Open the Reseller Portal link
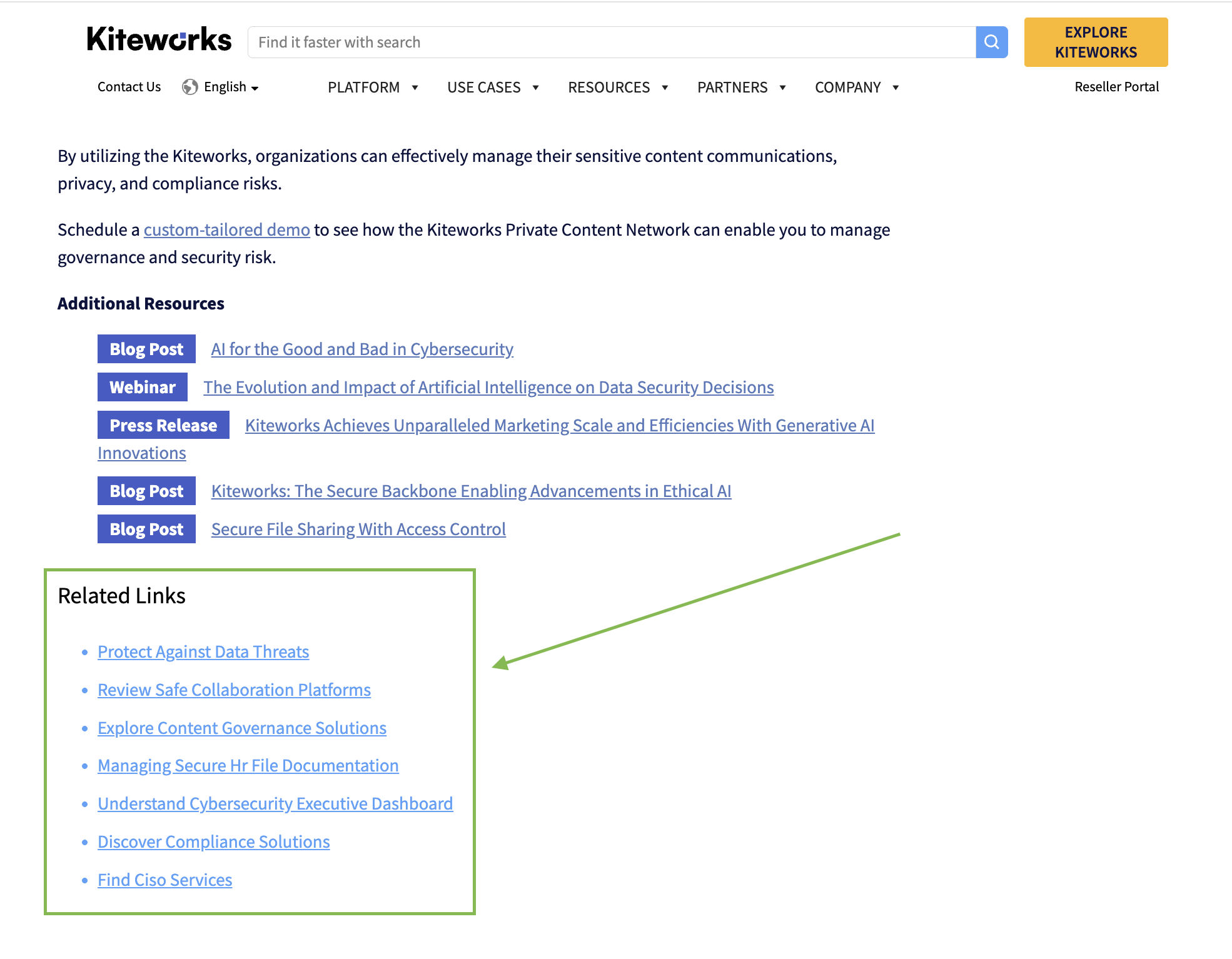 1116,87
